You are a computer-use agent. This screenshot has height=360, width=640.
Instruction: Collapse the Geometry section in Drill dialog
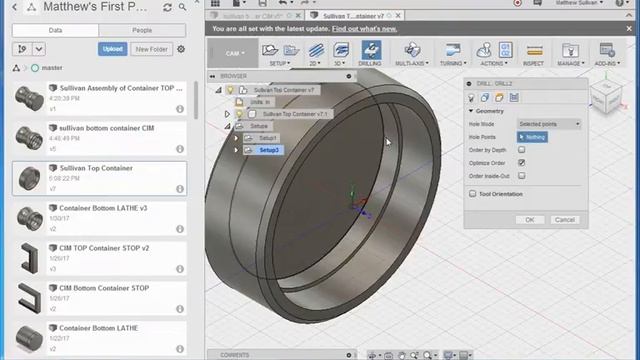coord(471,111)
